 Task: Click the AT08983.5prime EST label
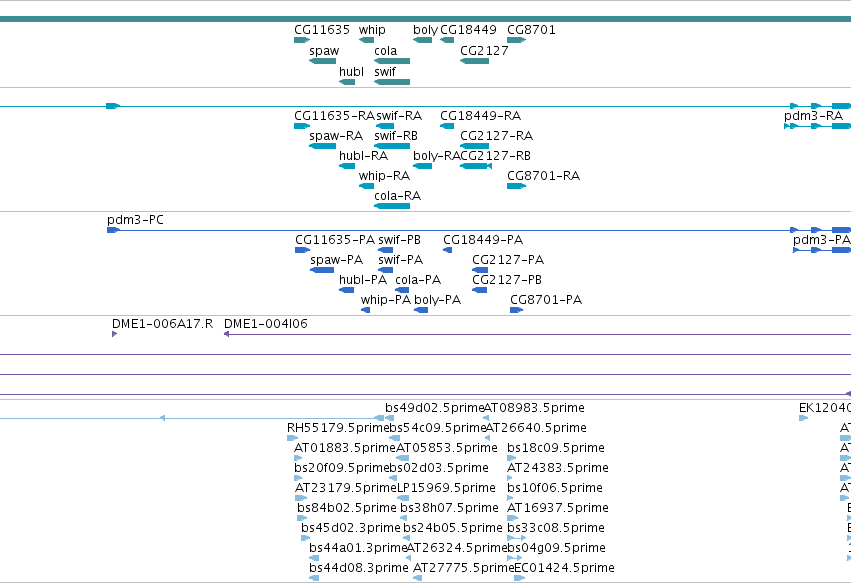[534, 408]
